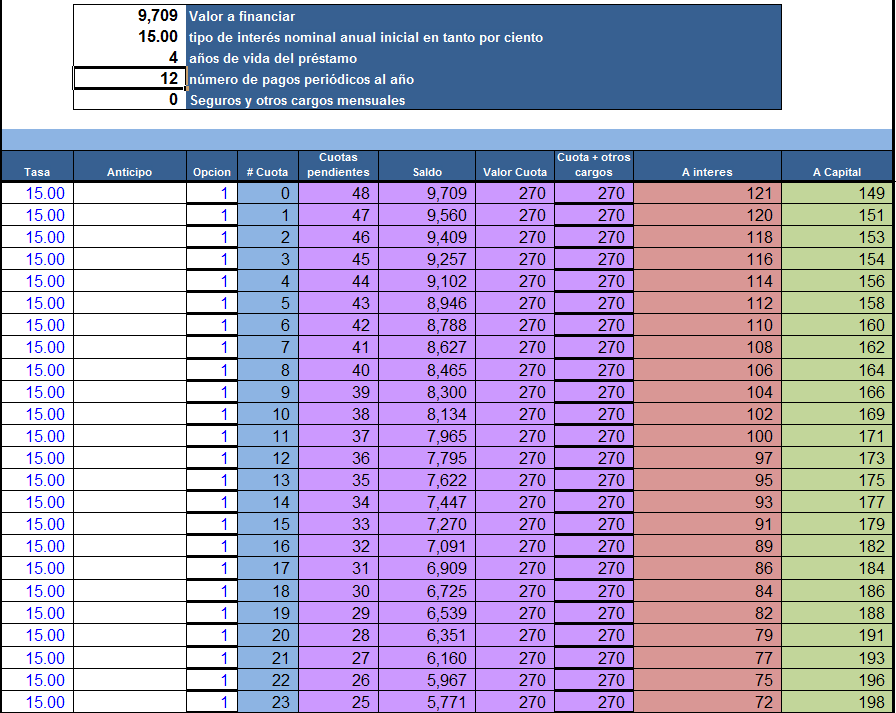Viewport: 896px width, 713px height.
Task: Click the Saldo cell showing 8,134
Action: point(427,414)
